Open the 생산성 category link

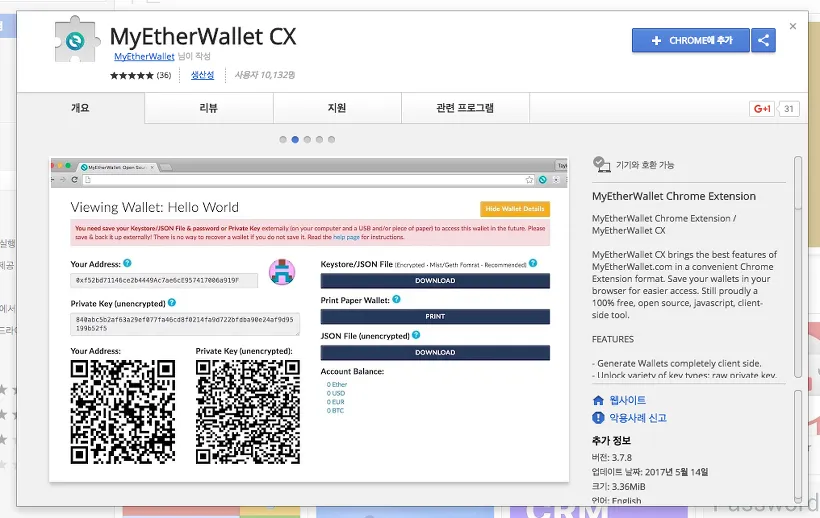pos(202,75)
